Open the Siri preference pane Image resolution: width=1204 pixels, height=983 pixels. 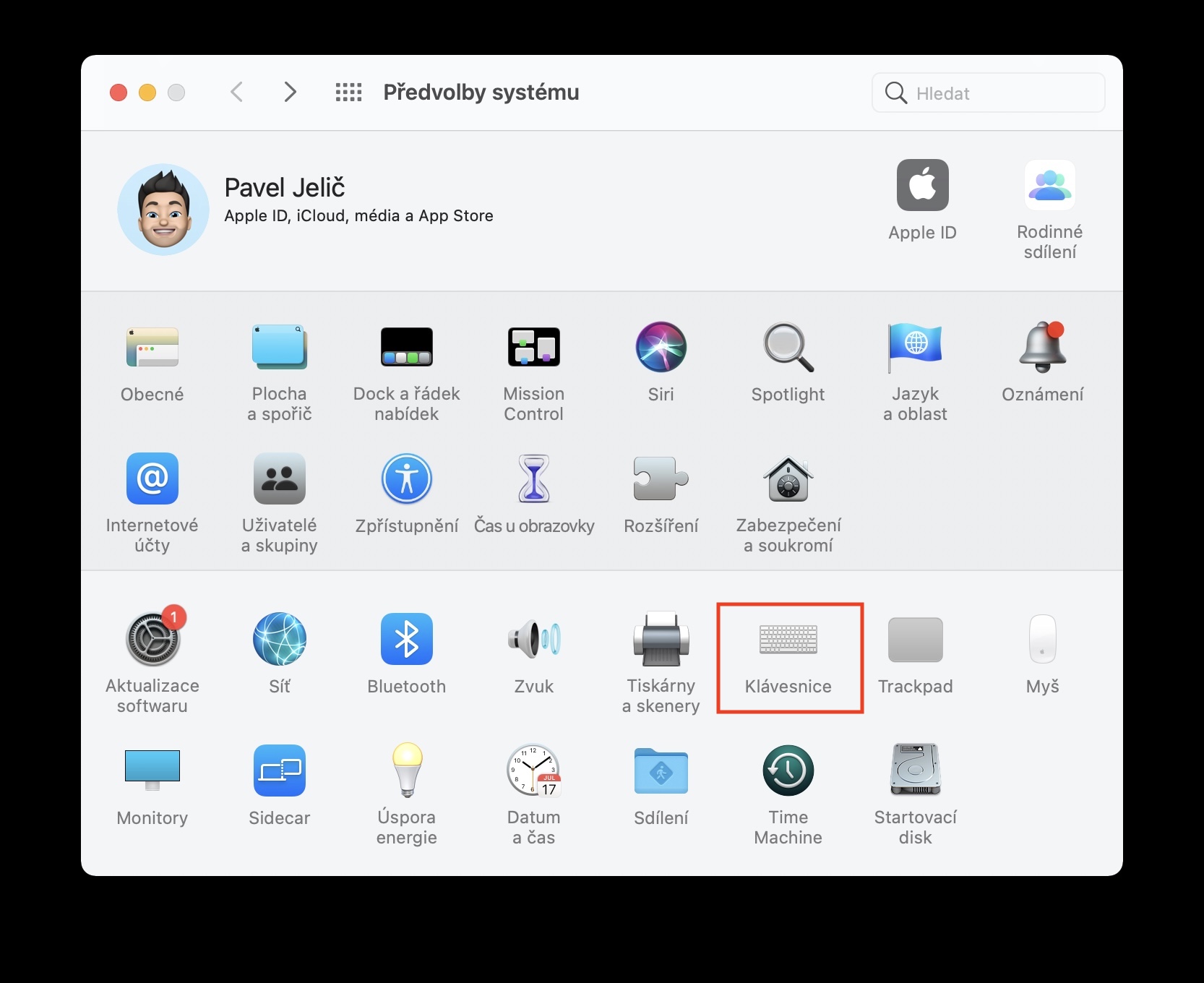pos(661,363)
